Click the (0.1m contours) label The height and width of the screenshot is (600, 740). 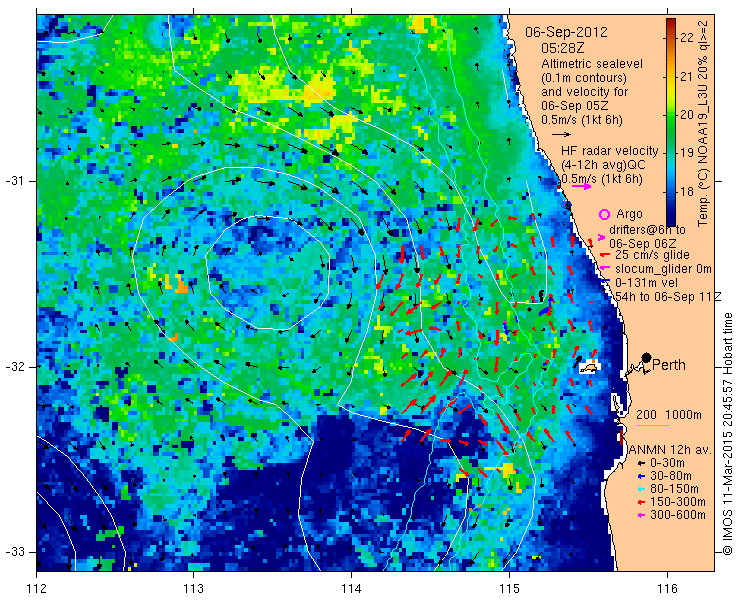click(584, 77)
